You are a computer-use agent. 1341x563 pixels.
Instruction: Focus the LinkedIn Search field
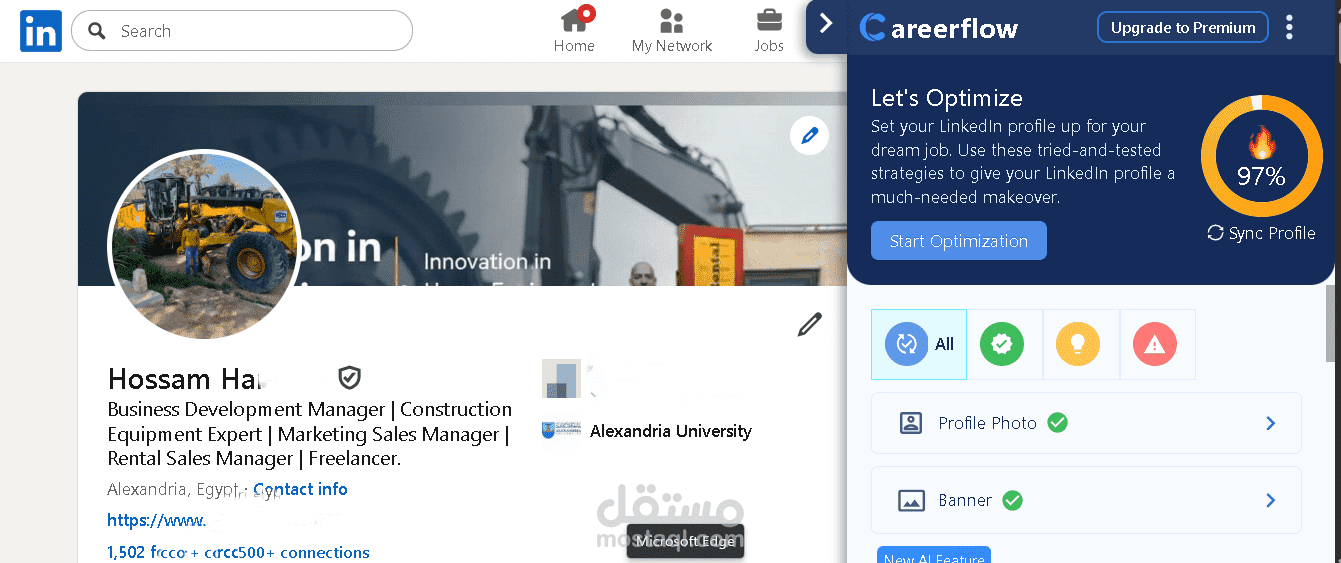coord(242,31)
